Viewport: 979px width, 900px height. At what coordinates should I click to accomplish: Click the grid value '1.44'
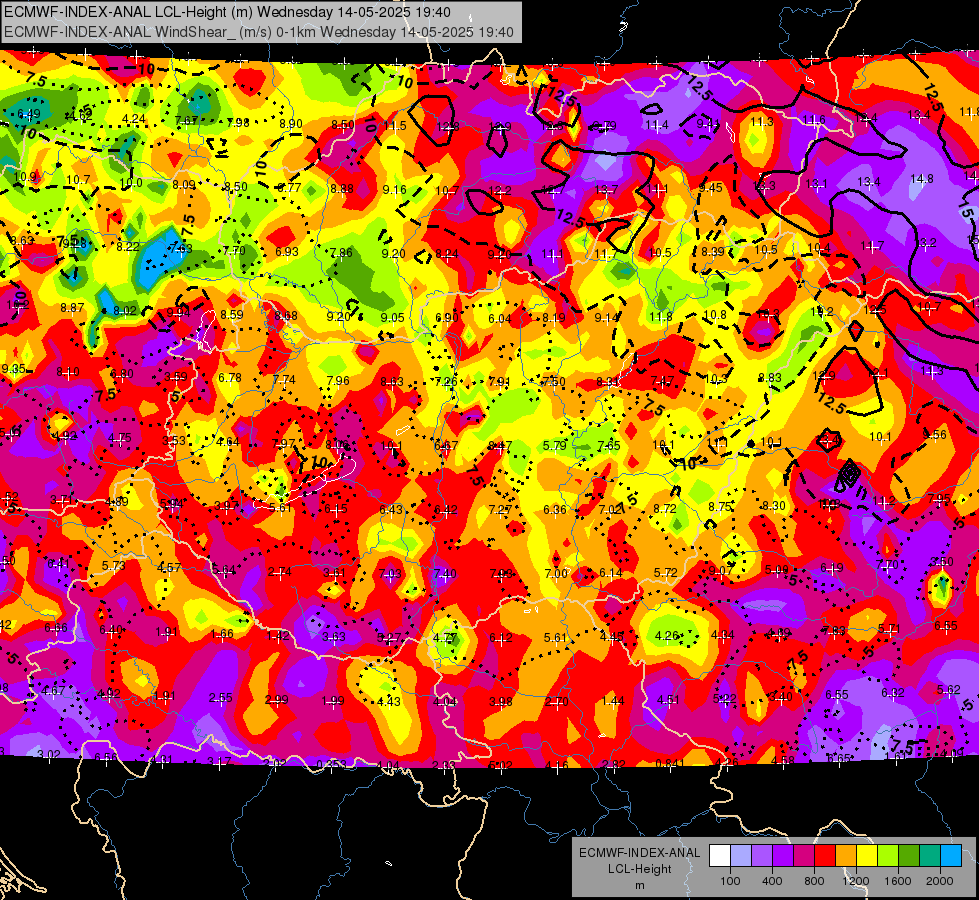point(613,701)
